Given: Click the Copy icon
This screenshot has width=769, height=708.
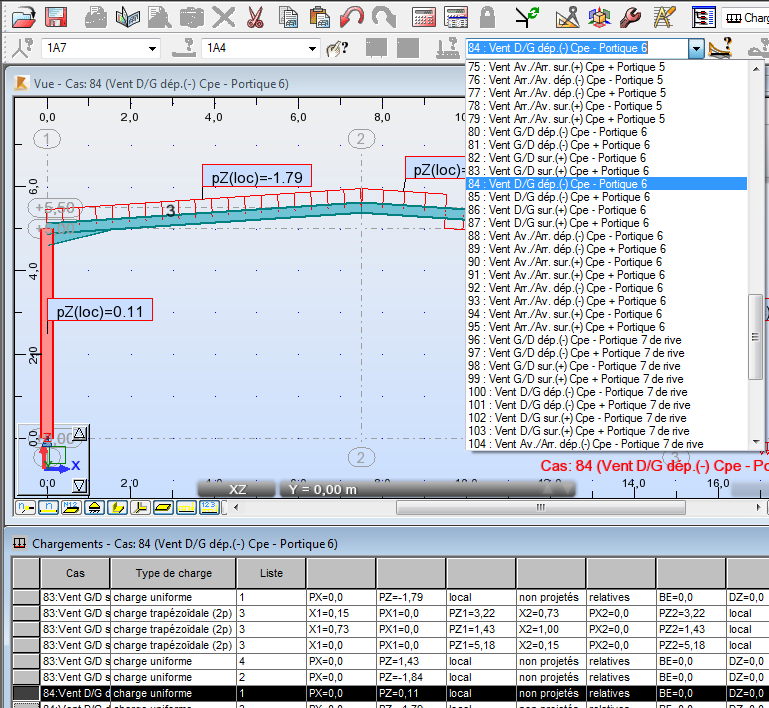Looking at the screenshot, I should tap(288, 17).
